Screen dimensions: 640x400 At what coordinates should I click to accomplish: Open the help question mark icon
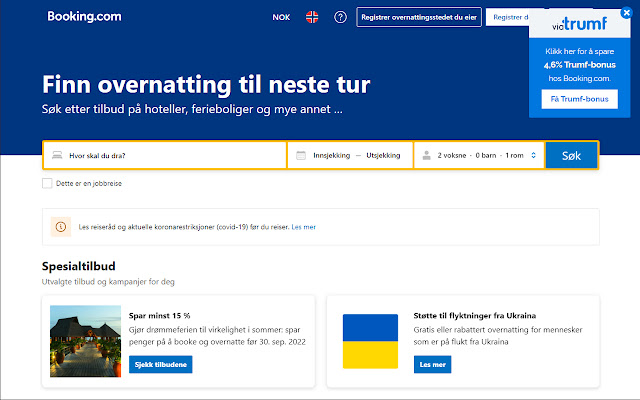340,17
